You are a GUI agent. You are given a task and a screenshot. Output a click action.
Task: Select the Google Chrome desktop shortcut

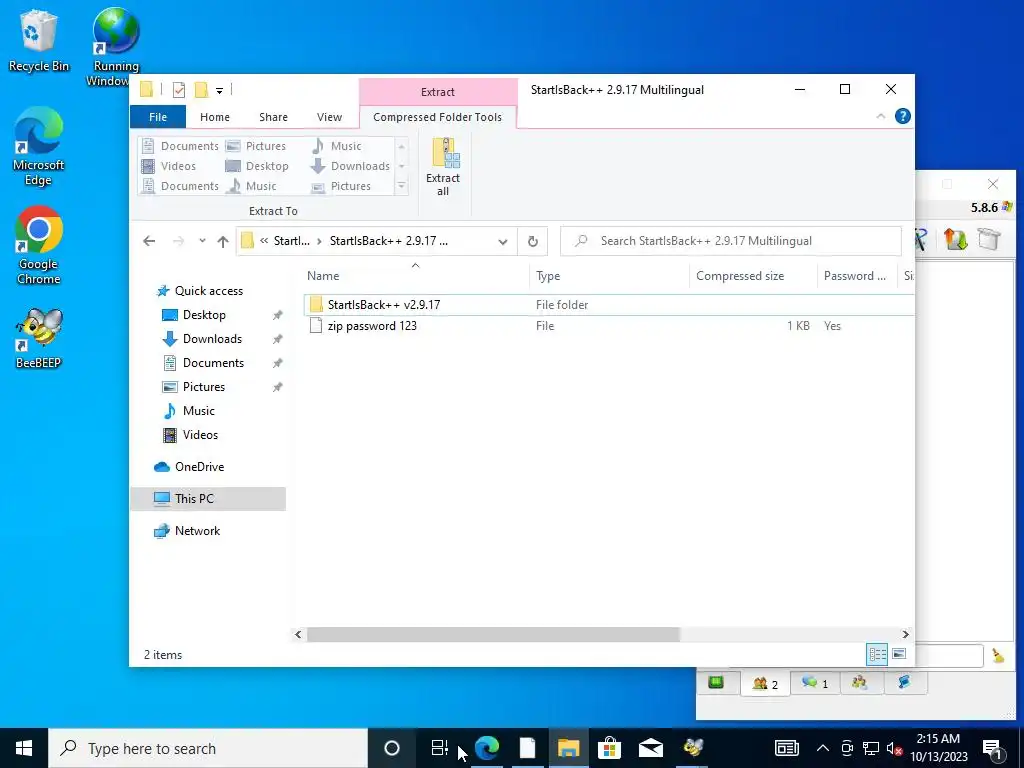(x=39, y=246)
